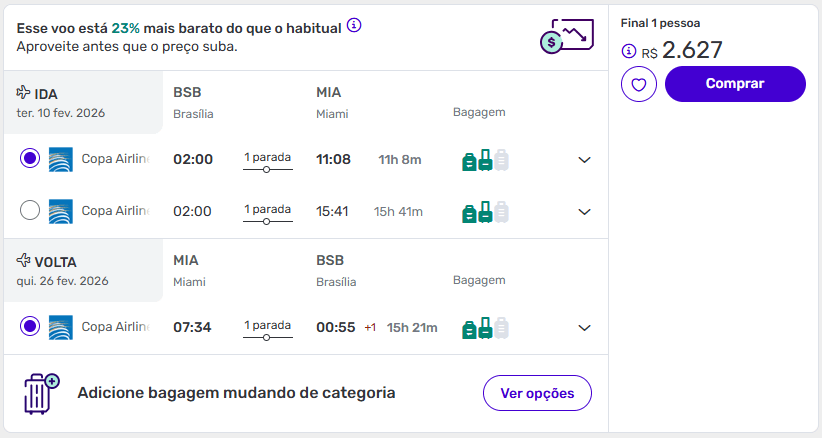Click the price-drop money icon
Screen dimensions: 822x438
(x=561, y=37)
